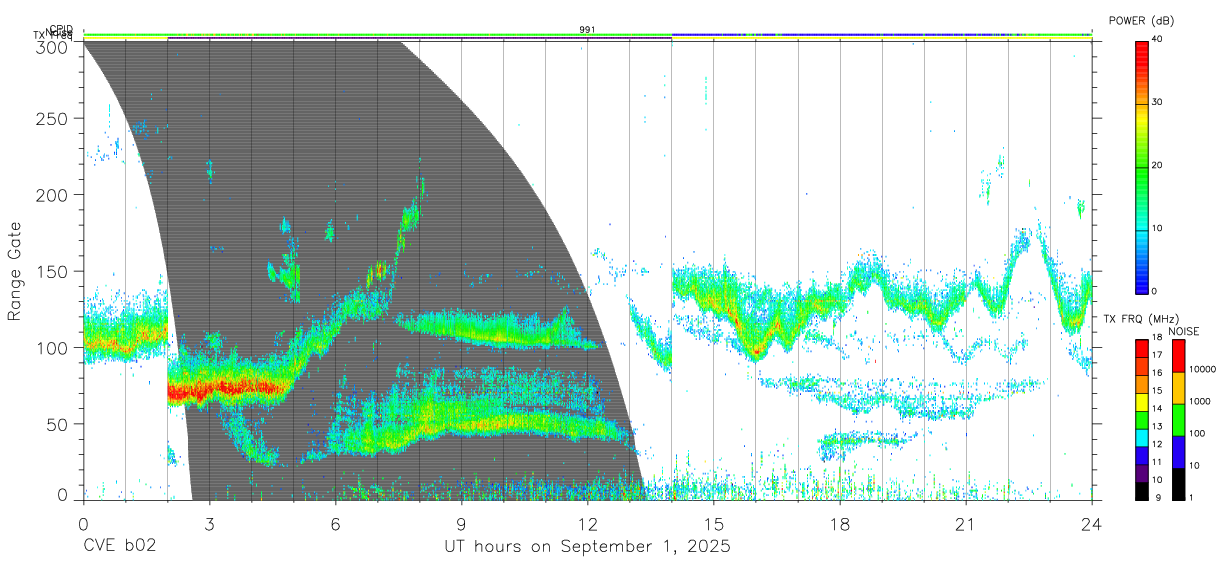Click the "11" label on TX FRQ scale

(x=1156, y=461)
